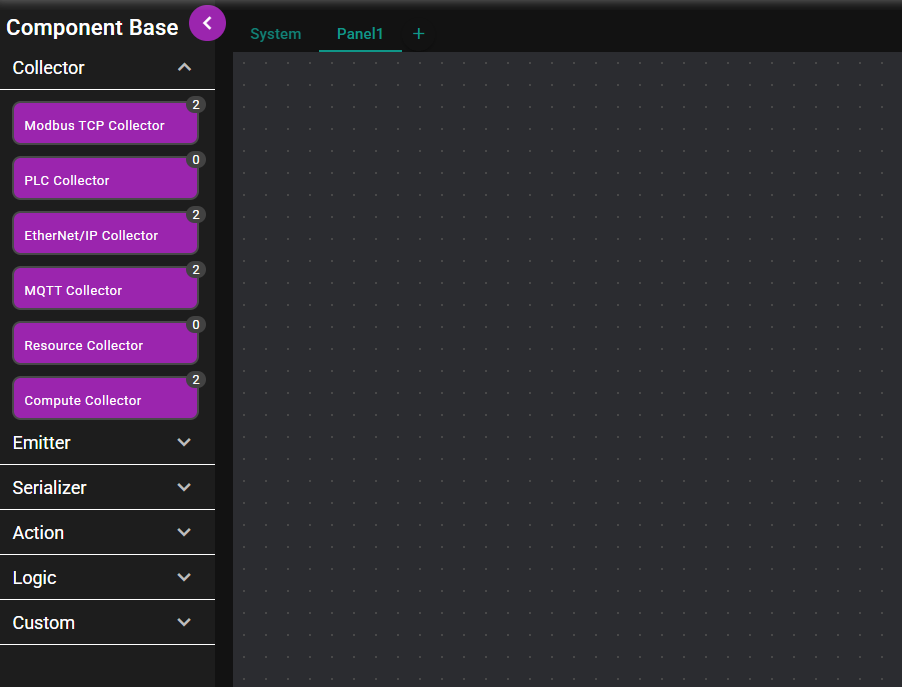Expand the Custom section
902x687 pixels.
point(184,622)
